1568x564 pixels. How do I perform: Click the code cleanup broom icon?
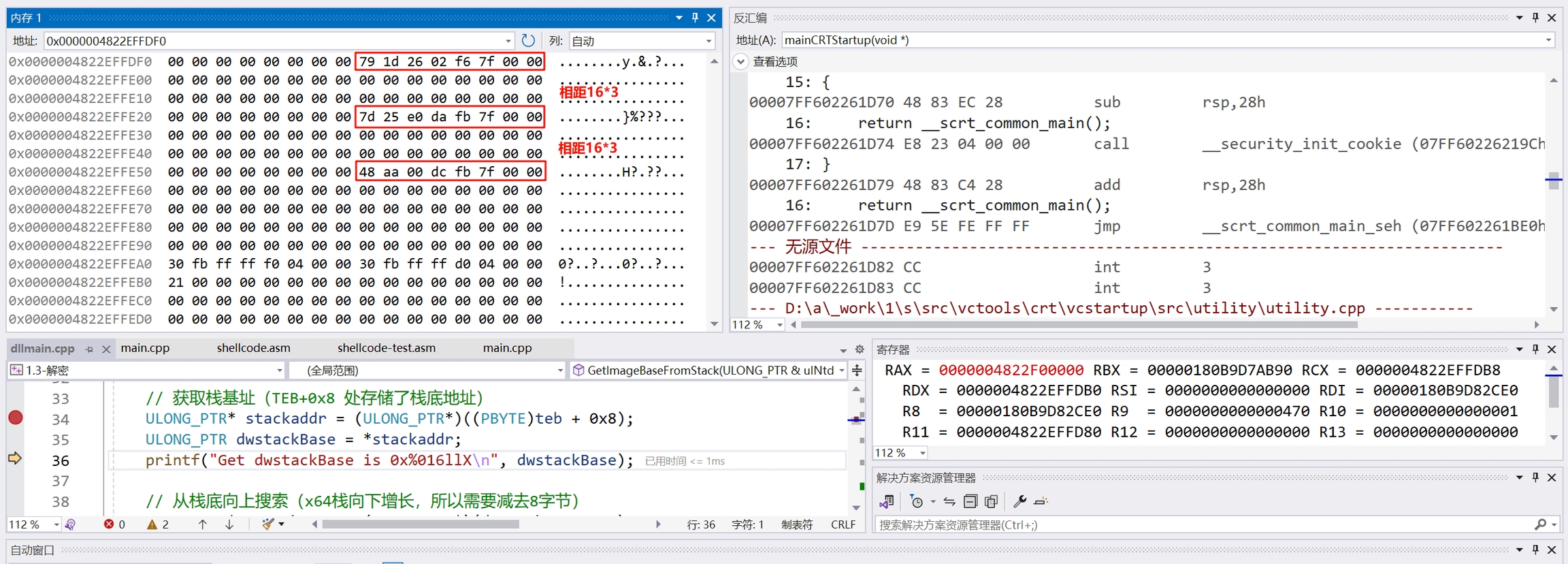(x=268, y=524)
